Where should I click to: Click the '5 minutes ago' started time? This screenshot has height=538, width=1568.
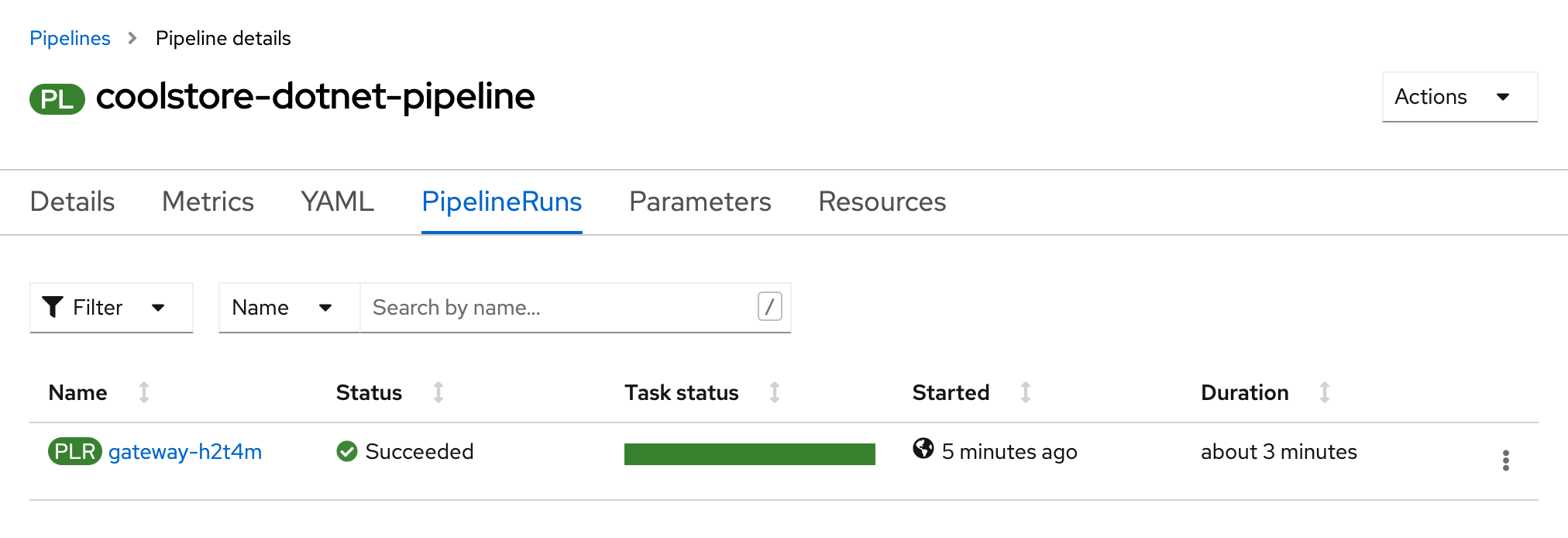[x=1009, y=452]
